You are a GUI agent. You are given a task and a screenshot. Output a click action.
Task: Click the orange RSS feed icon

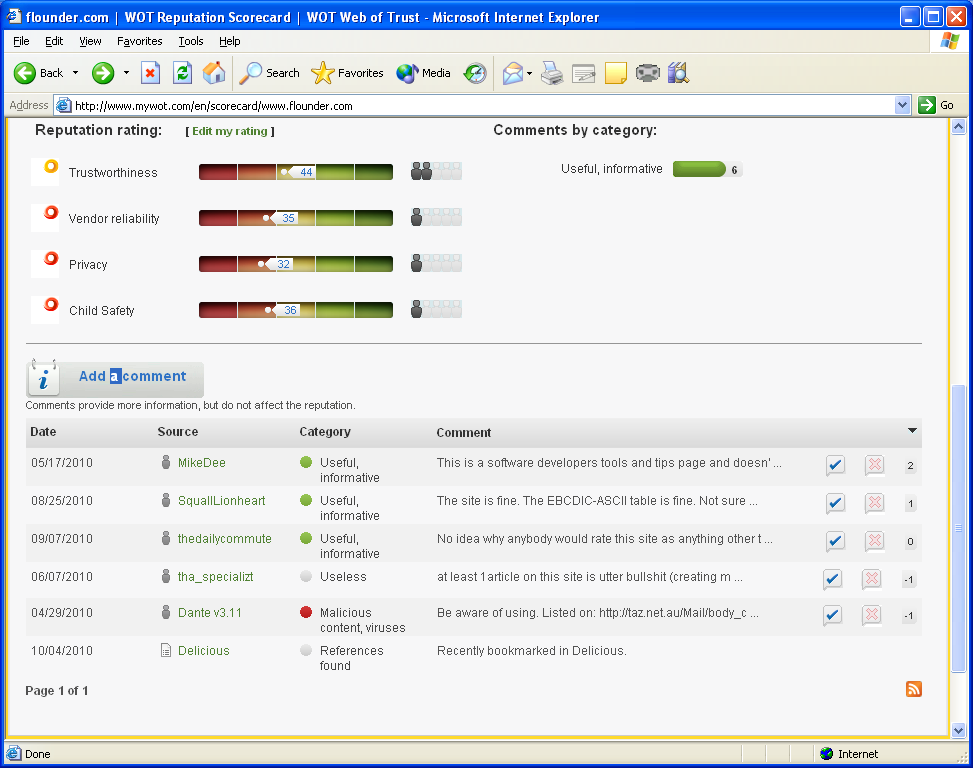[913, 689]
